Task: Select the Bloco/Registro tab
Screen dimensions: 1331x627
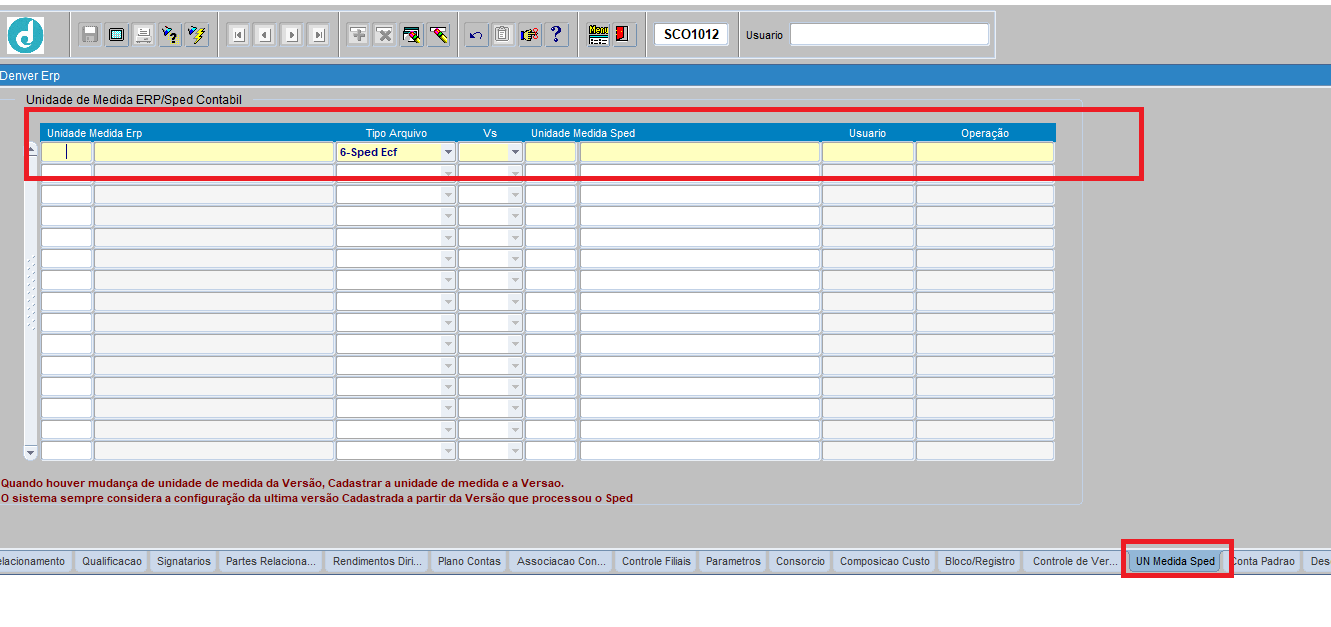Action: pos(980,561)
